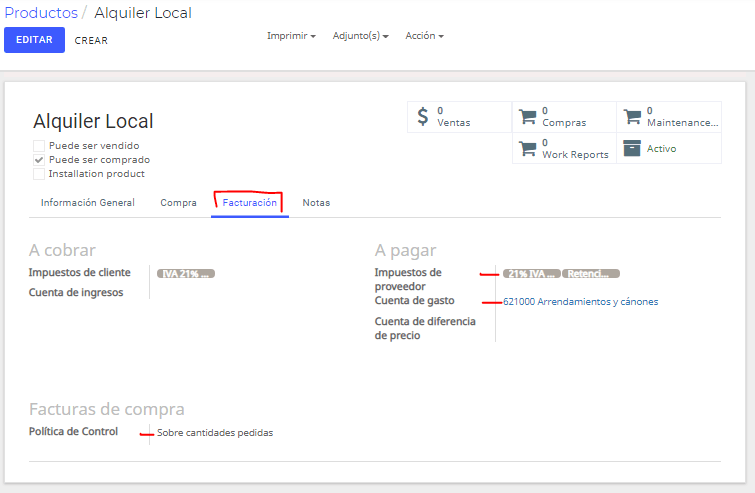
Task: Click the Activo archive box icon
Action: pos(632,148)
